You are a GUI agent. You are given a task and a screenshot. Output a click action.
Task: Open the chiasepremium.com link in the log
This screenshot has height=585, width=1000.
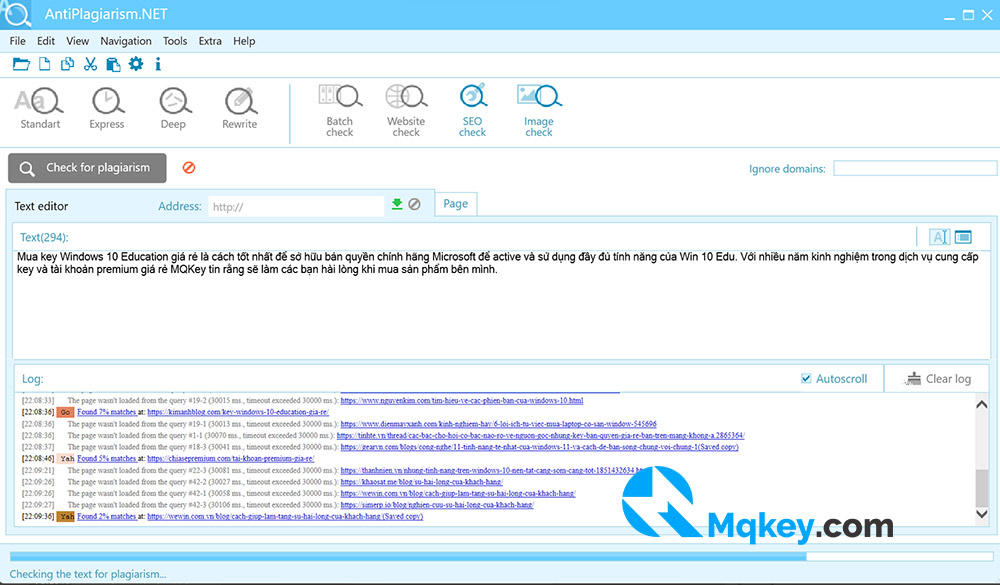coord(231,459)
